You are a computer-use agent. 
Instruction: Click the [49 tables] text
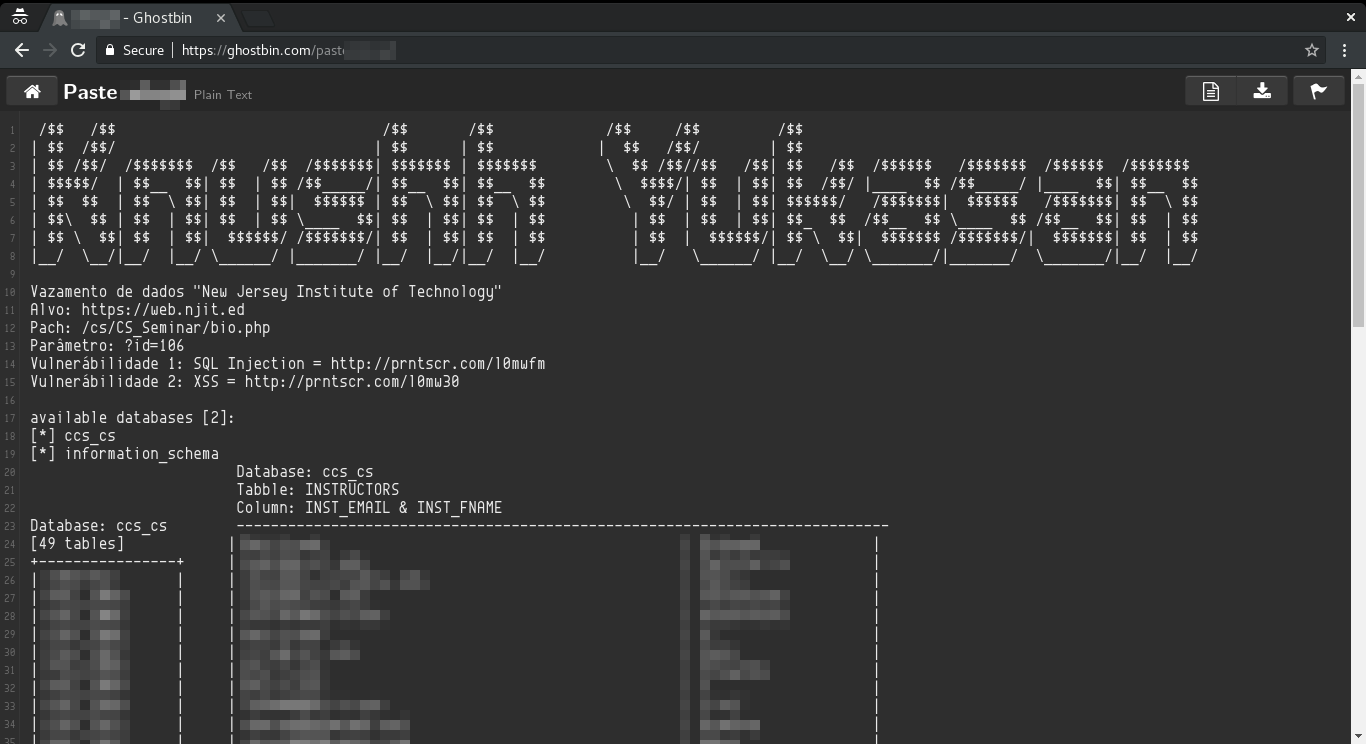pos(77,544)
